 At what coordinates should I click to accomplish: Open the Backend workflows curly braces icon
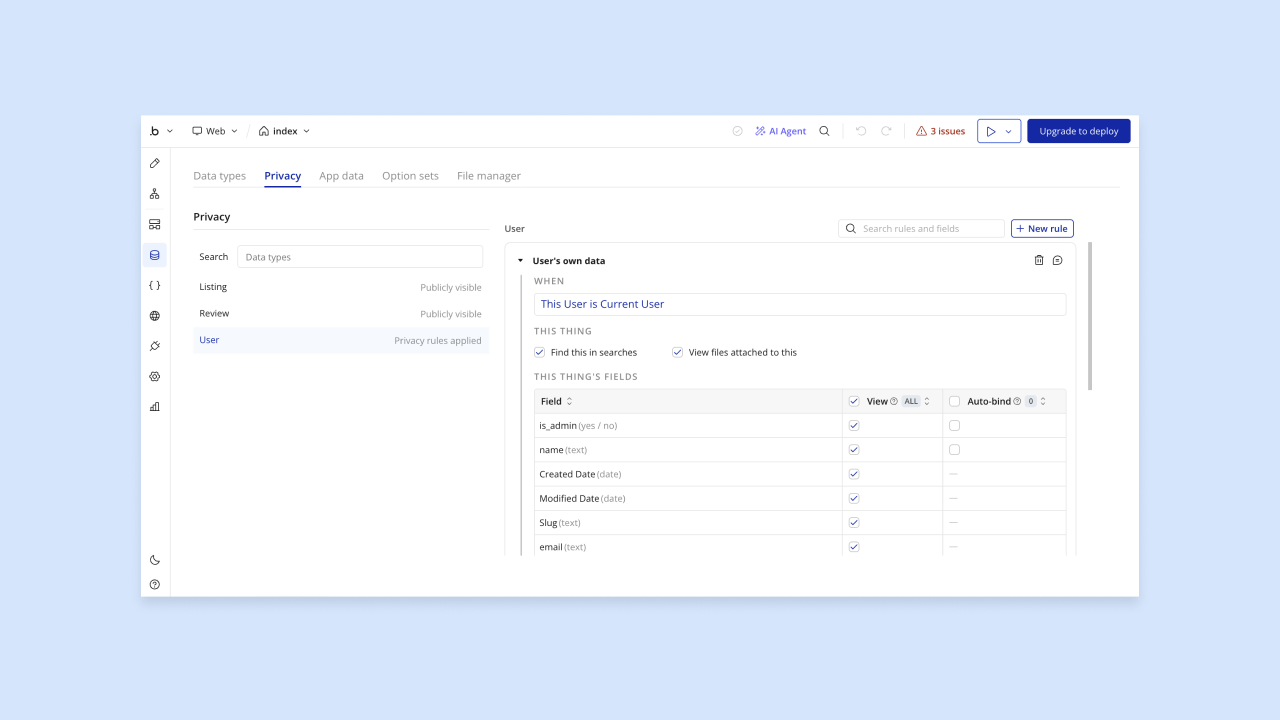tap(154, 285)
